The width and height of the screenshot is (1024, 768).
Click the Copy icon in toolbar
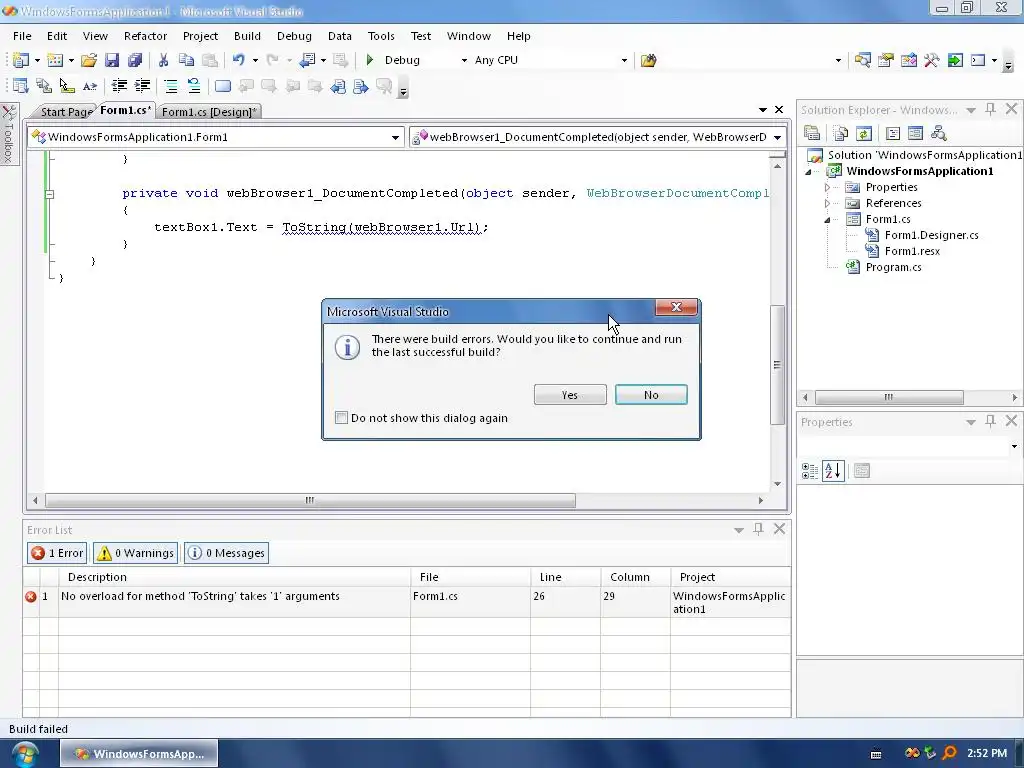186,60
